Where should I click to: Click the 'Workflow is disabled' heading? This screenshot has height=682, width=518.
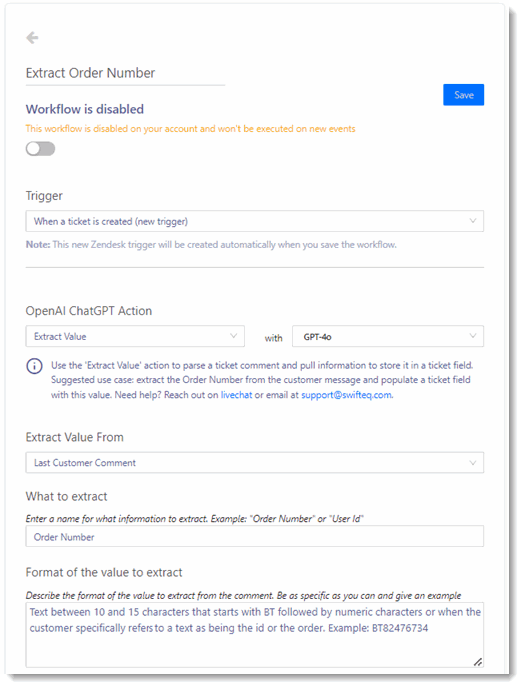pyautogui.click(x=85, y=109)
